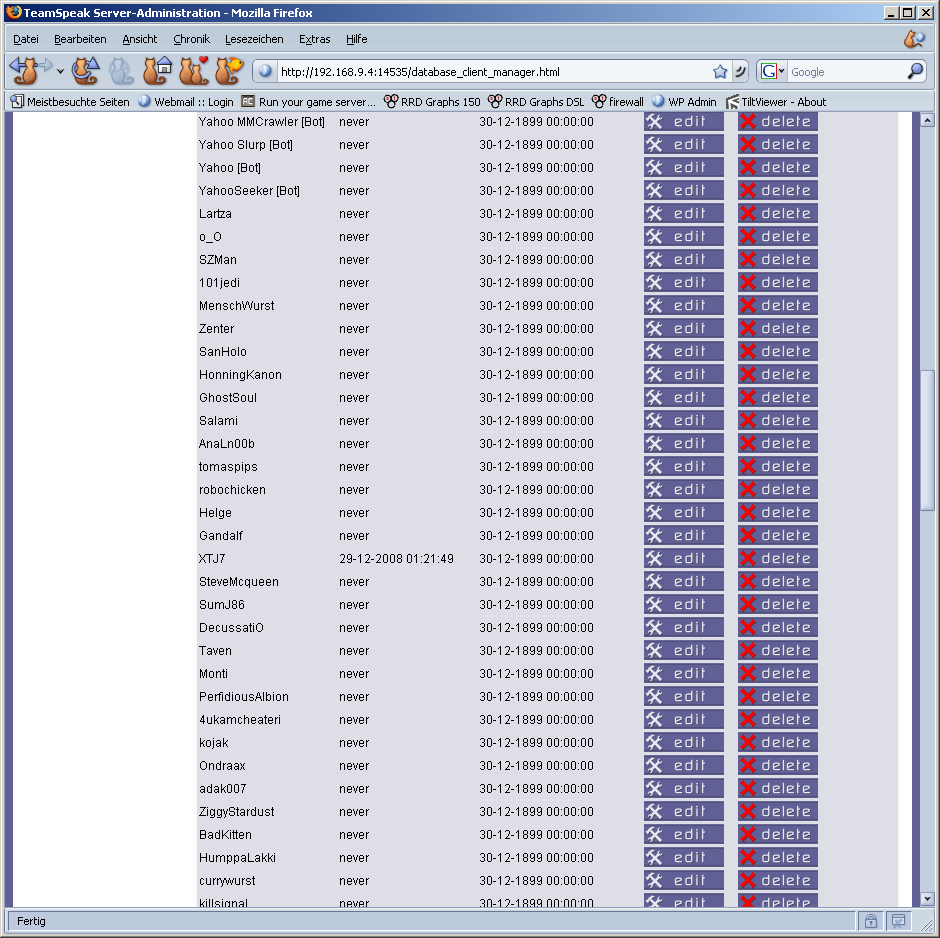The height and width of the screenshot is (938, 940).
Task: Open the Datei menu
Action: click(x=26, y=39)
